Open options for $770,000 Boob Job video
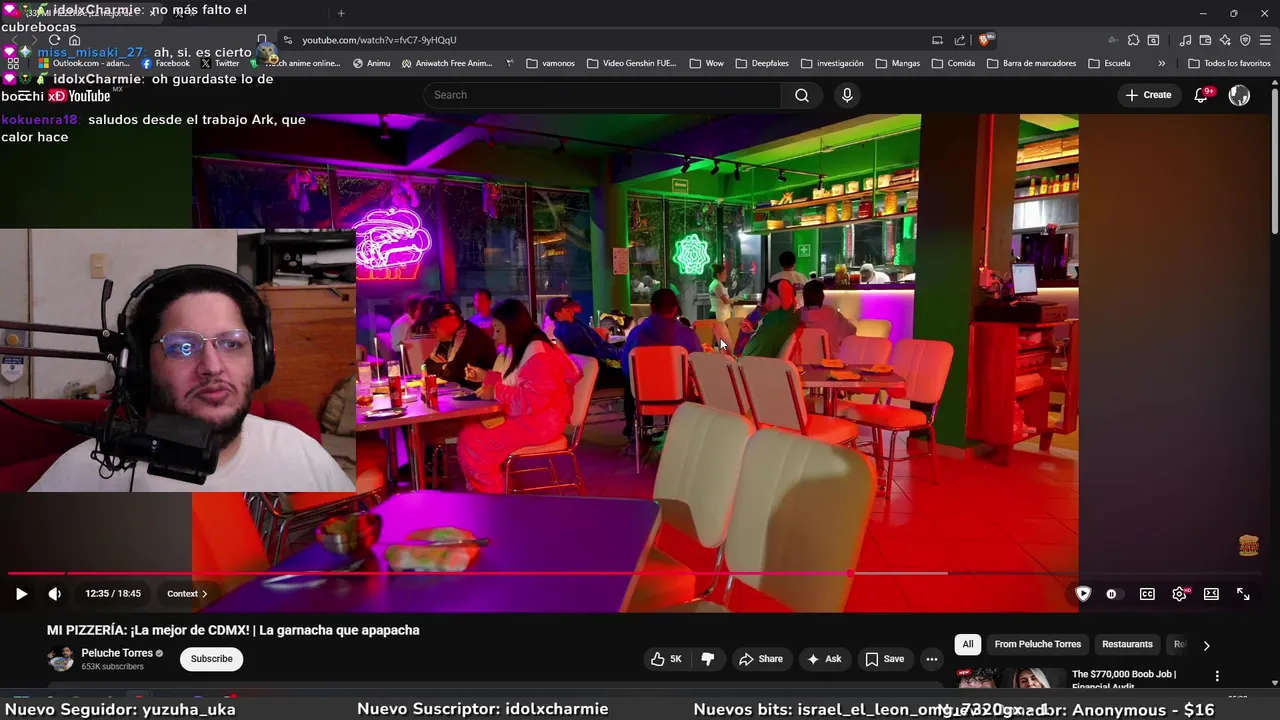Viewport: 1280px width, 720px height. [x=1217, y=676]
